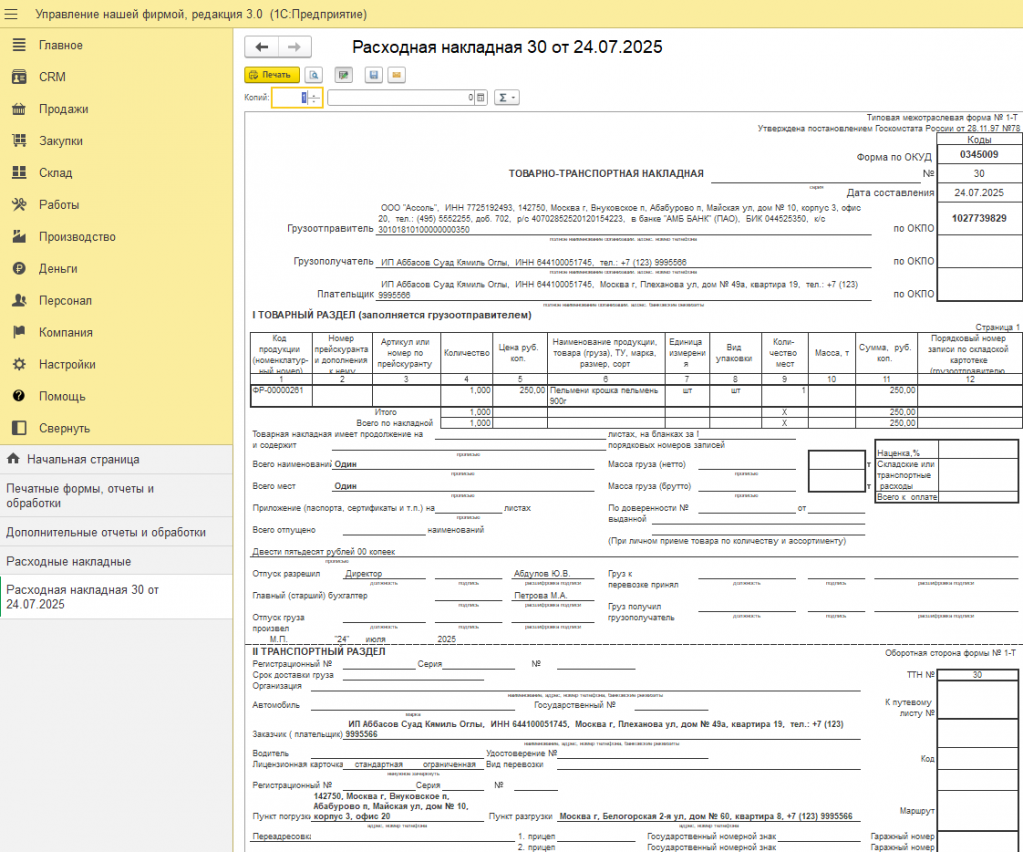Image resolution: width=1023 pixels, height=852 pixels.
Task: Open the Работы section
Action: coord(59,205)
